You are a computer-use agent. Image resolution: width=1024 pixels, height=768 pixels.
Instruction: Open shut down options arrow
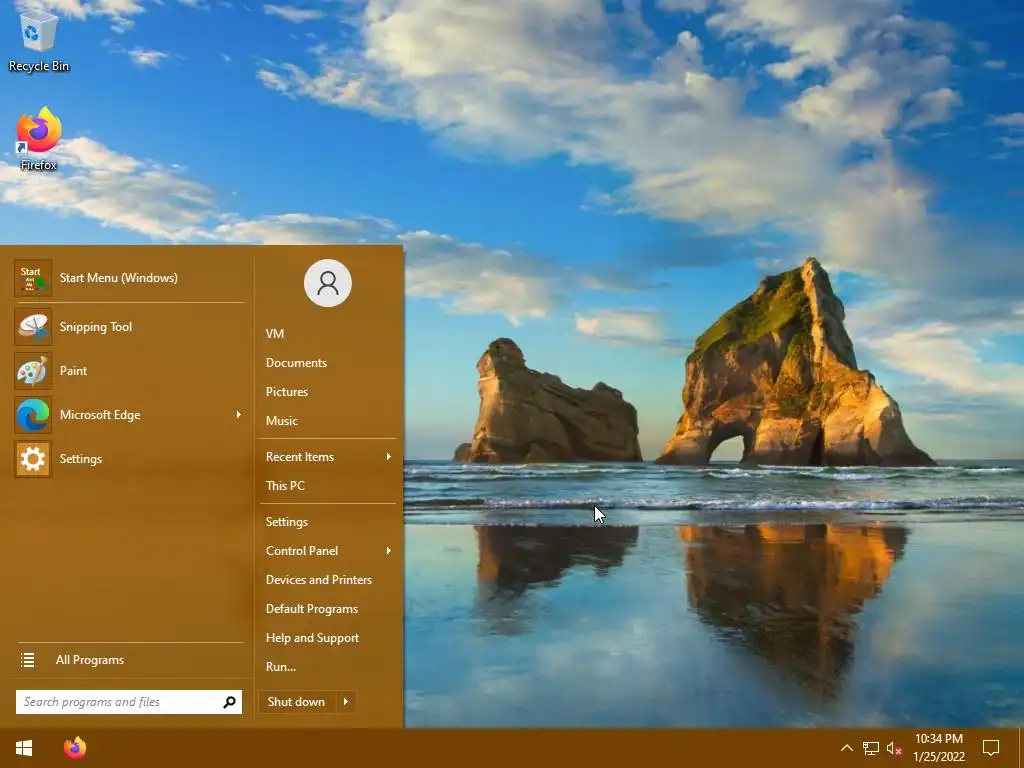tap(346, 702)
